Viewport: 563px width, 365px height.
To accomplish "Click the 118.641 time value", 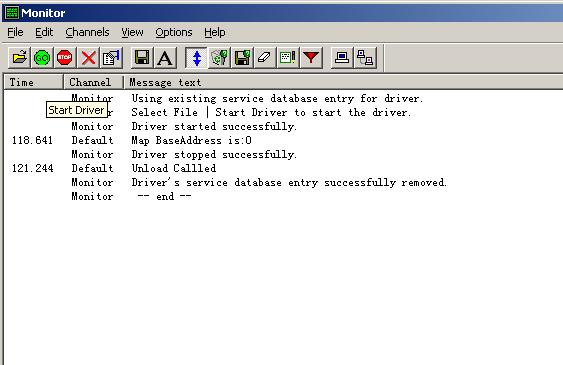I will click(32, 140).
